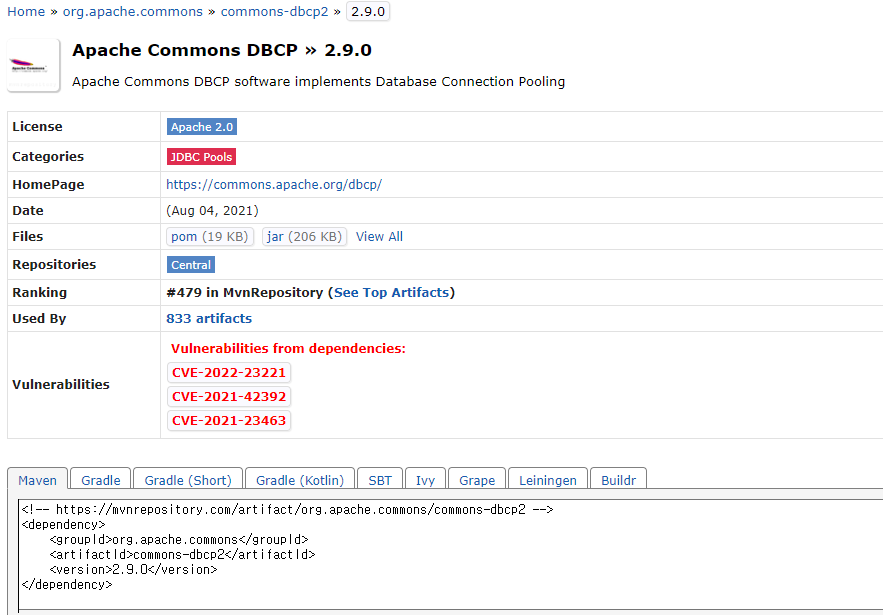Click the Apache 2.0 license badge
883x615 pixels.
tap(202, 127)
